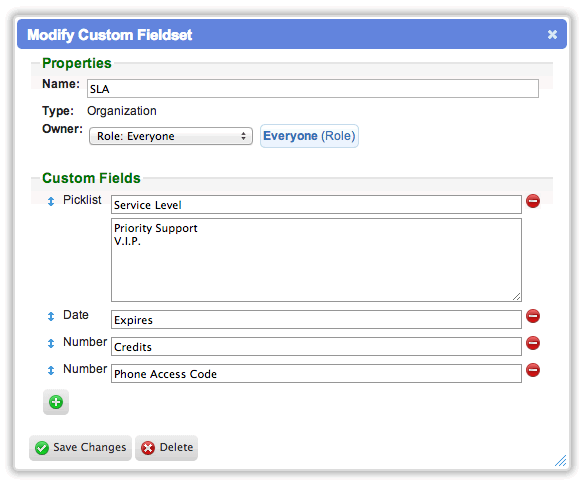584x490 pixels.
Task: Click reorder arrows beside Phone Access Code
Action: (x=51, y=370)
